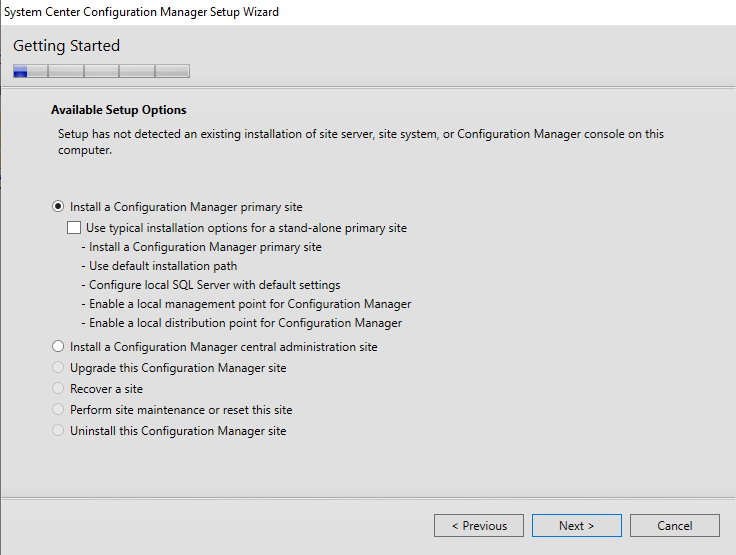Select Install central administration site radio
Screen dimensions: 736x555
(58, 347)
